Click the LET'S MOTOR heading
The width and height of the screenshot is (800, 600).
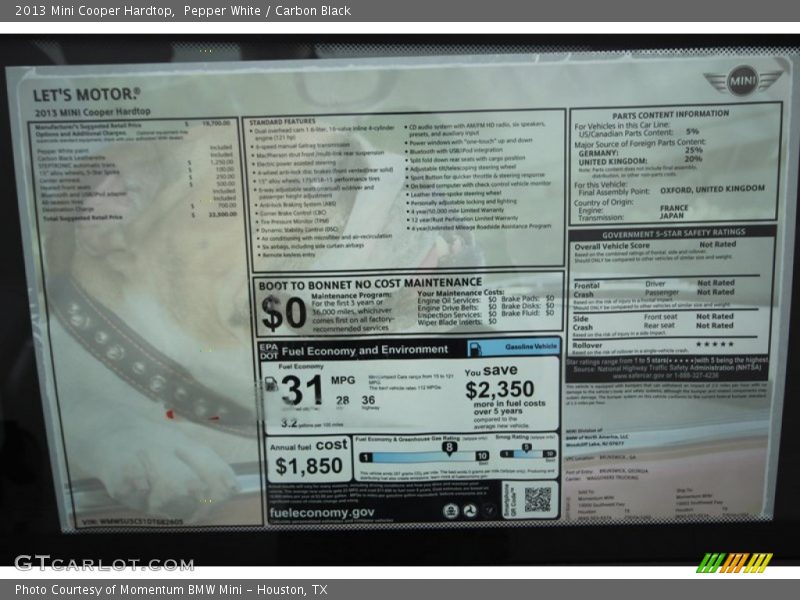pos(86,94)
